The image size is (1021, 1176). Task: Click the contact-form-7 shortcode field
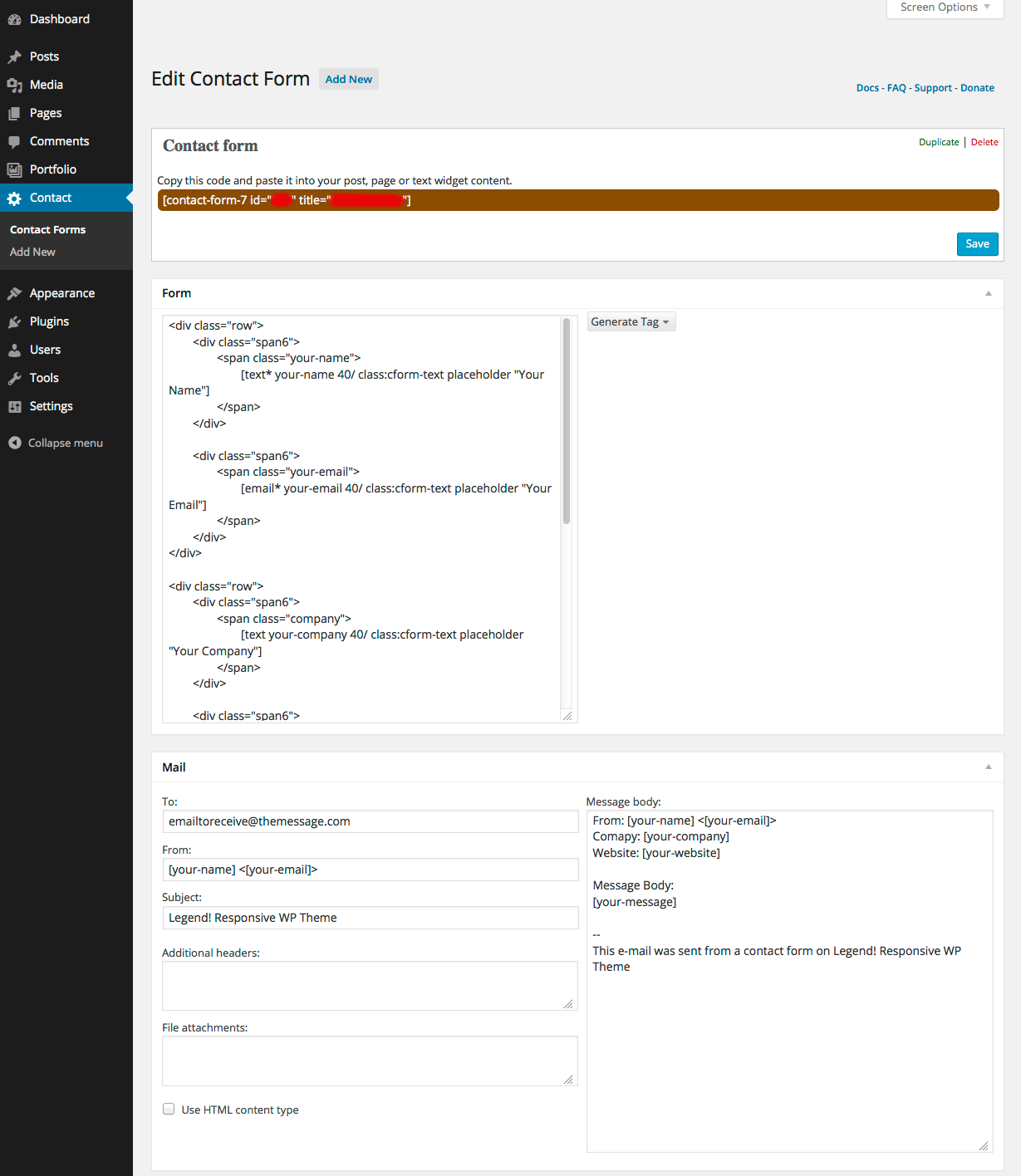578,200
